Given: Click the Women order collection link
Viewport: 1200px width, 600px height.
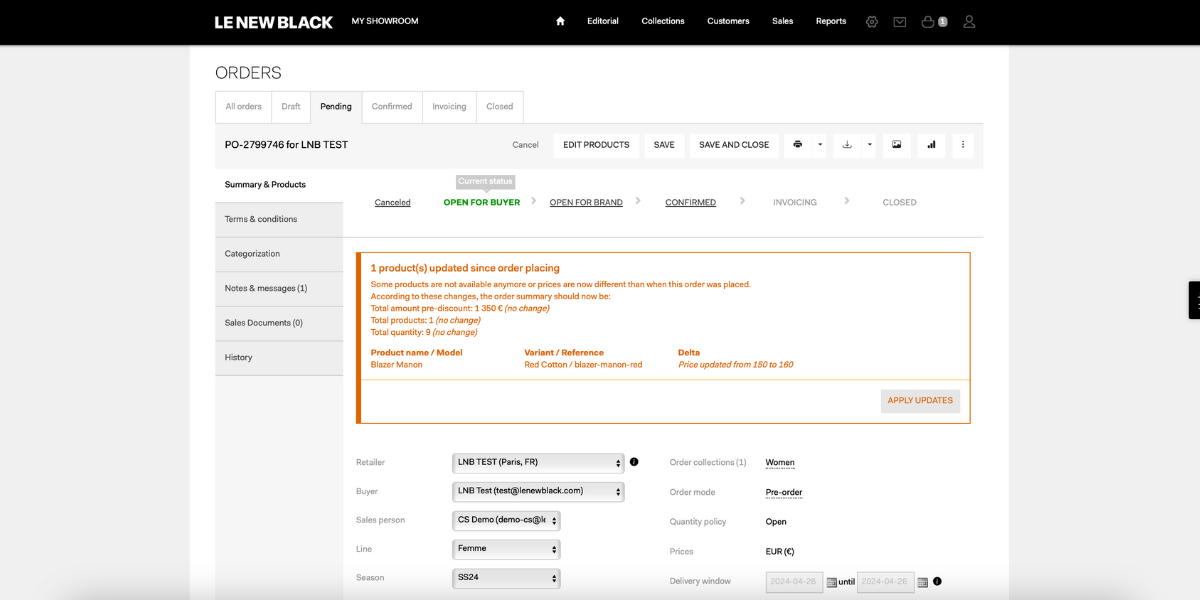Looking at the screenshot, I should coord(780,463).
